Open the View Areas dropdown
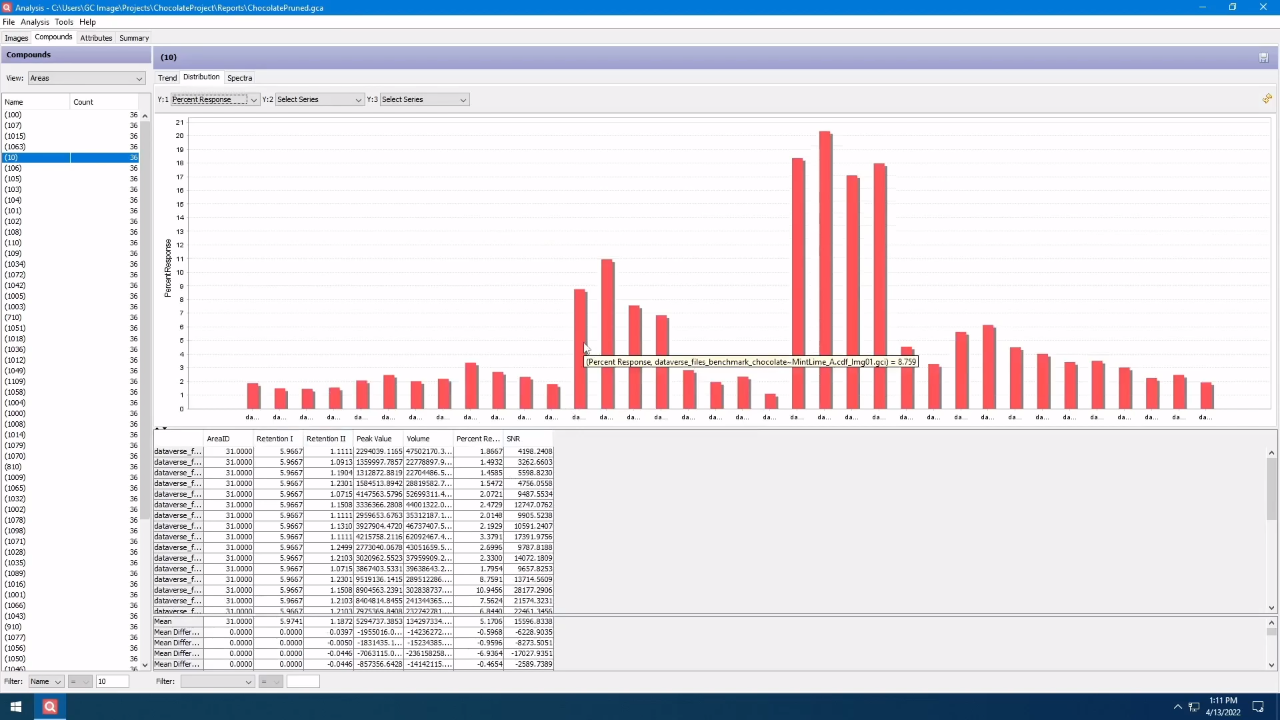 pyautogui.click(x=86, y=78)
